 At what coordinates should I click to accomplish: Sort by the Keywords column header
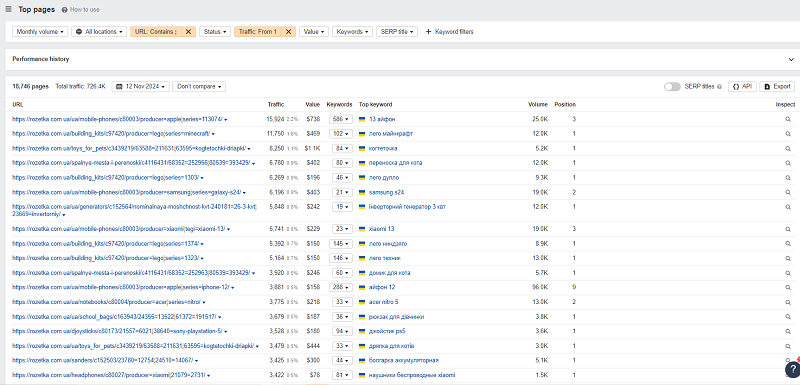click(x=339, y=105)
